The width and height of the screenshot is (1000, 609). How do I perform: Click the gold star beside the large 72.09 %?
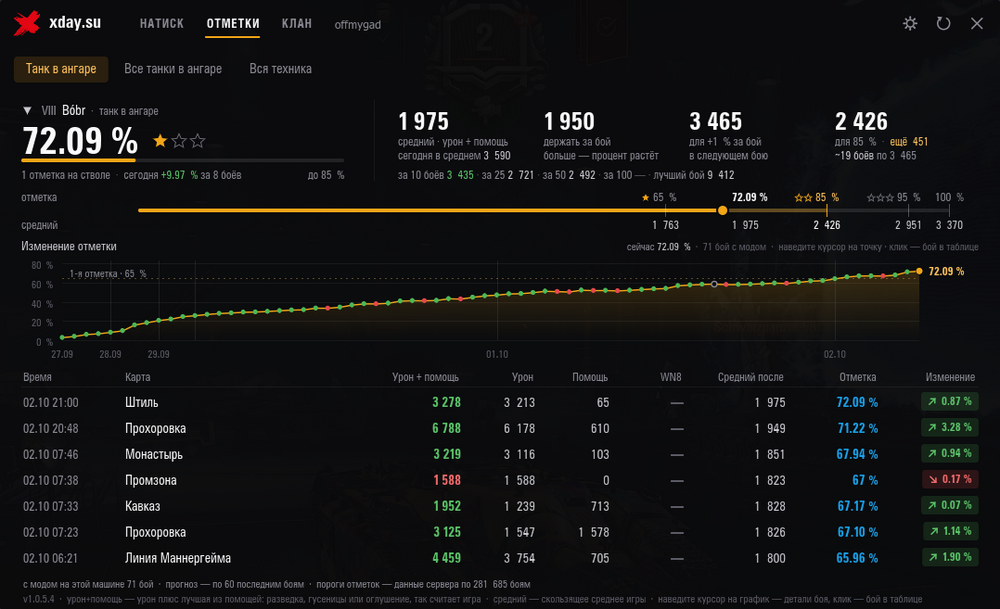click(x=160, y=141)
